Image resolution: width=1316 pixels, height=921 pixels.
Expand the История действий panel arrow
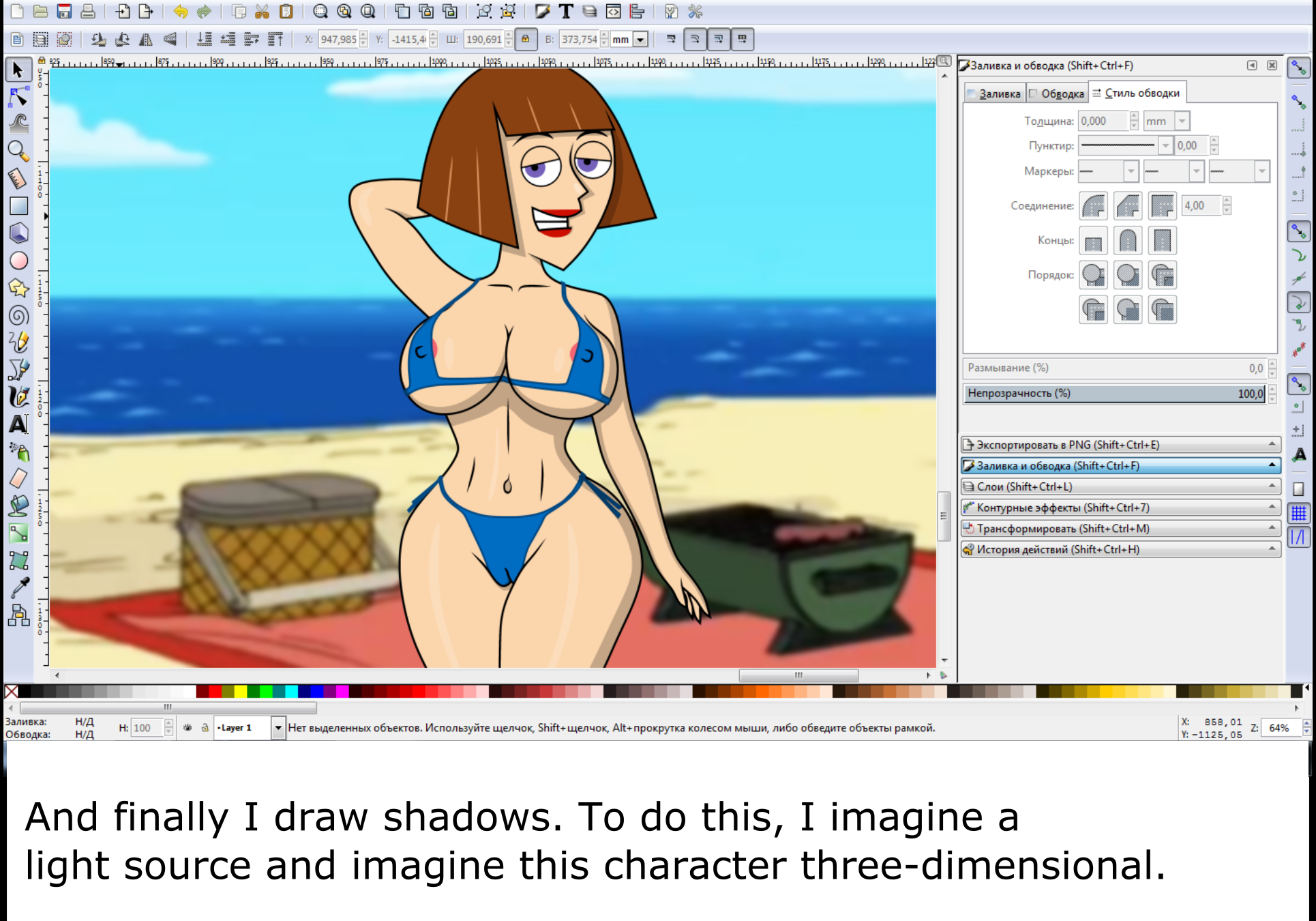click(x=1272, y=549)
